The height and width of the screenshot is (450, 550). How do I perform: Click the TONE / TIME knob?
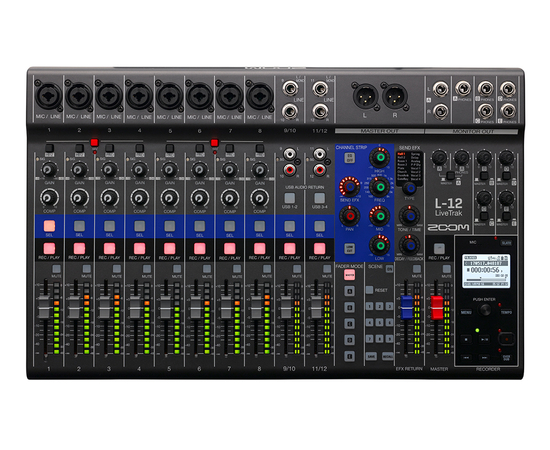[409, 216]
